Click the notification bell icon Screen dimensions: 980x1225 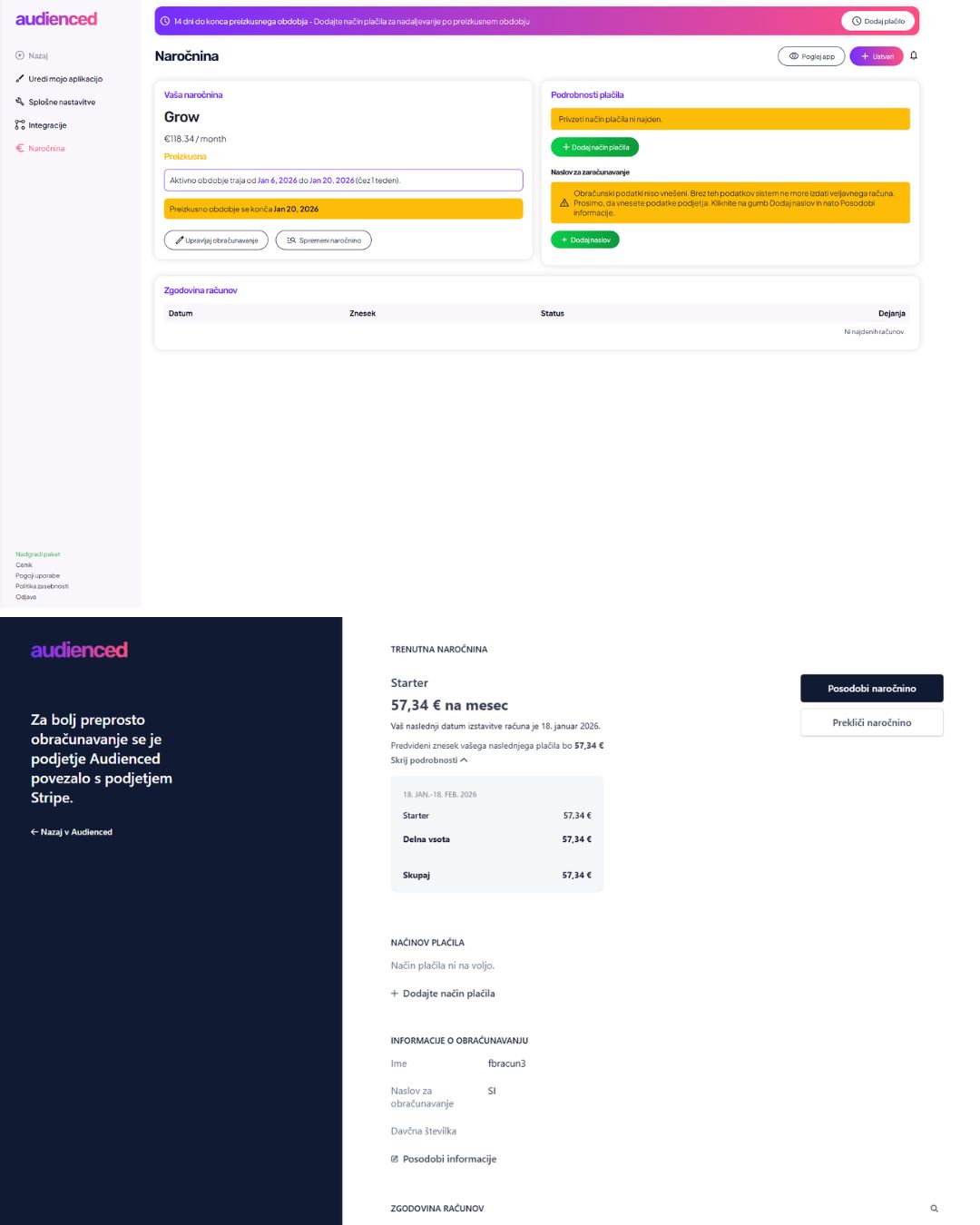click(x=914, y=55)
